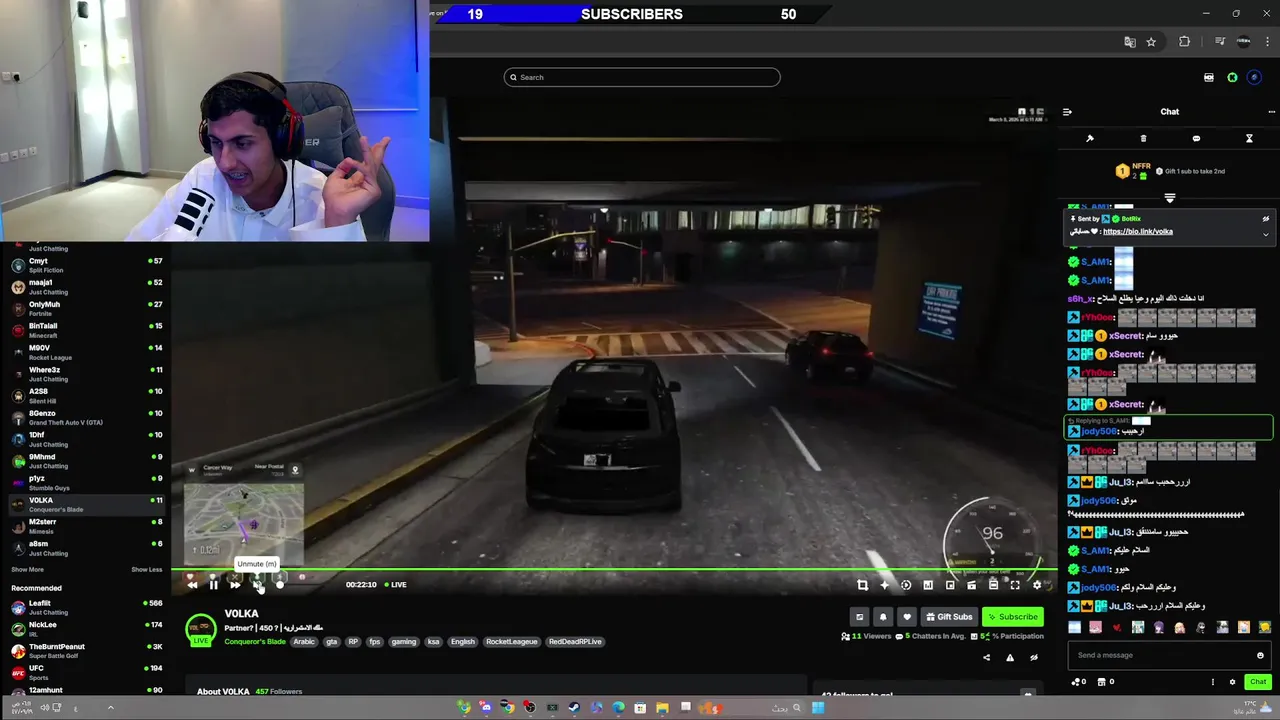Click the trash icon in chat toolbar
This screenshot has width=1280, height=720.
(x=1143, y=138)
